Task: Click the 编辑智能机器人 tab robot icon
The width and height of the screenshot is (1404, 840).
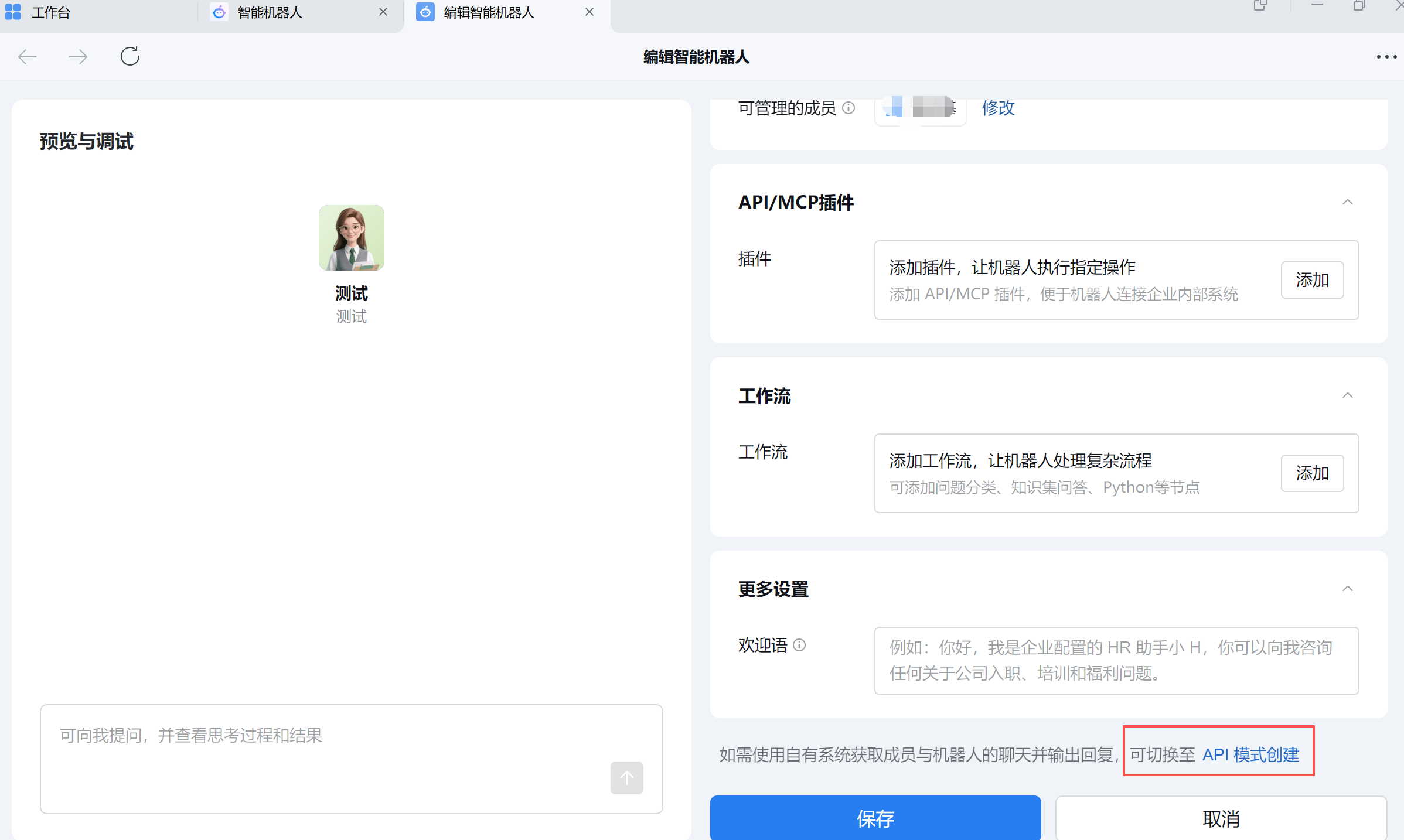Action: (x=425, y=12)
